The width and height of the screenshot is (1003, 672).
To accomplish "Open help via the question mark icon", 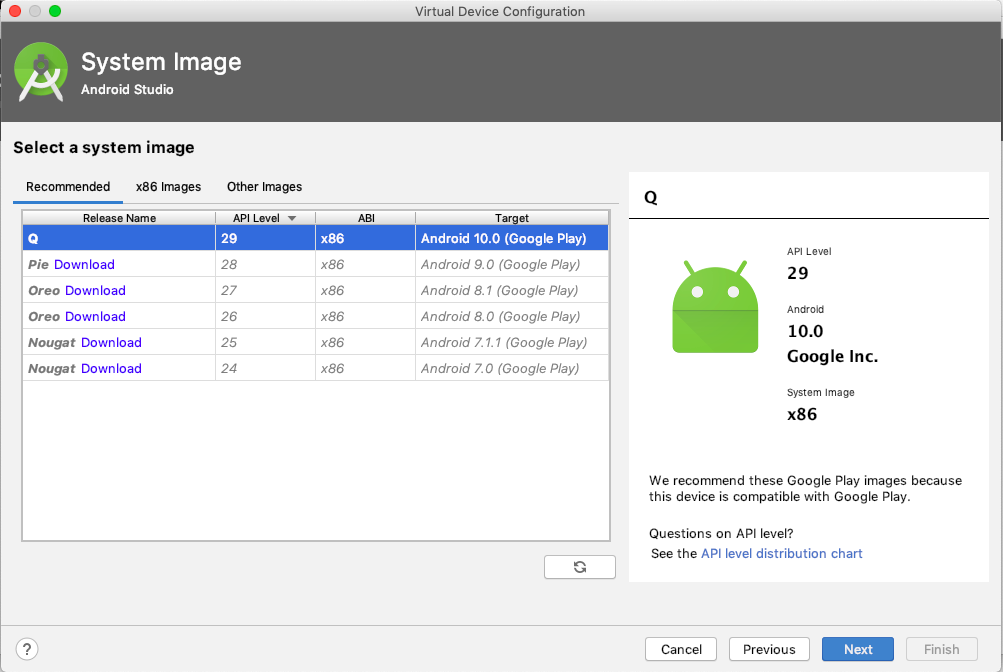I will point(27,649).
